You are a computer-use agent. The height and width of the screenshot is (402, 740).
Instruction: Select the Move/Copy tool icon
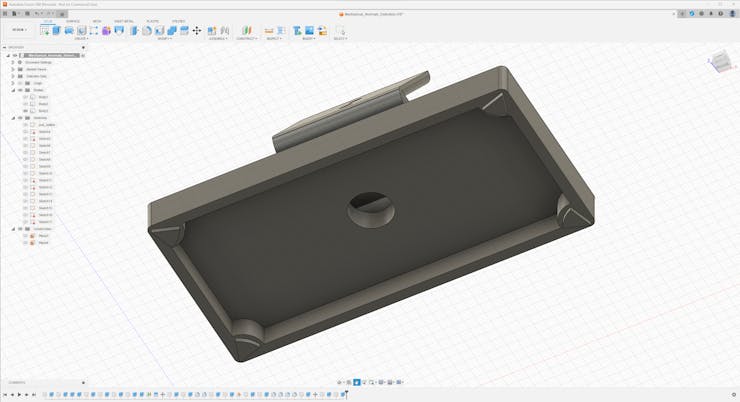[196, 31]
